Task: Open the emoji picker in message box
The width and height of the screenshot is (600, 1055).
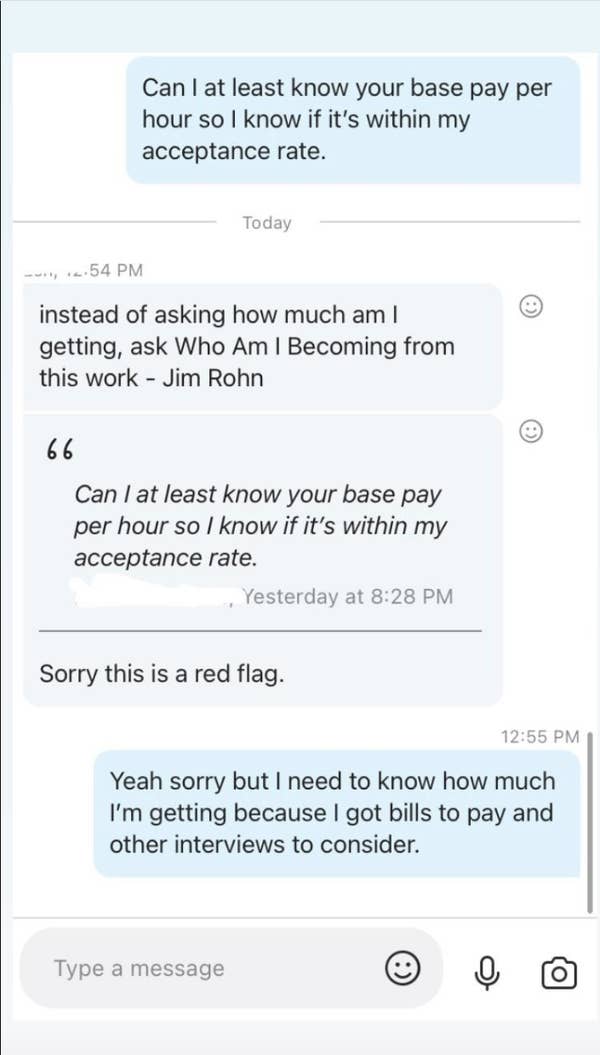Action: (x=402, y=968)
